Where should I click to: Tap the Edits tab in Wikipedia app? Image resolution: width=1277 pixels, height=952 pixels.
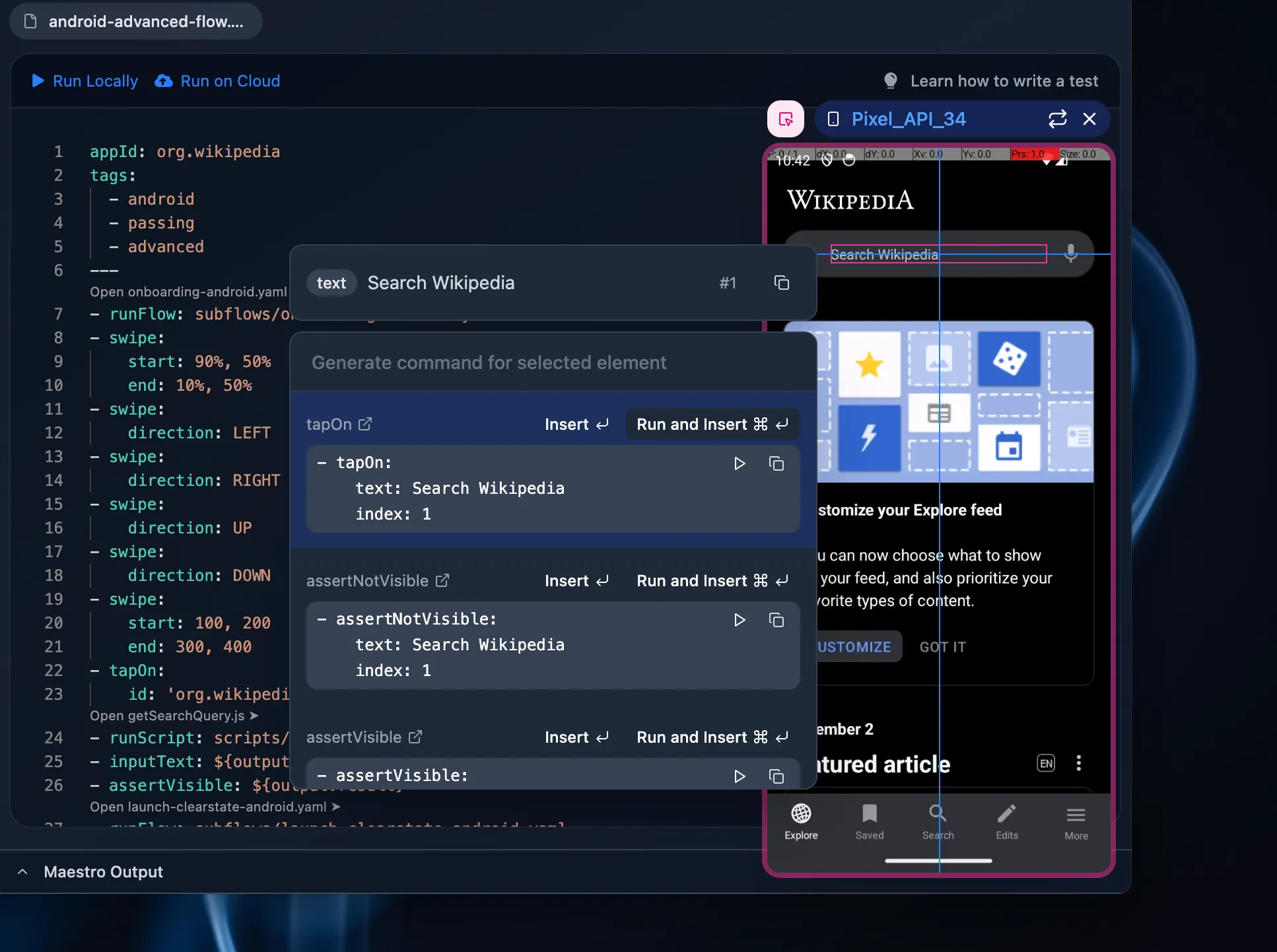click(1007, 822)
